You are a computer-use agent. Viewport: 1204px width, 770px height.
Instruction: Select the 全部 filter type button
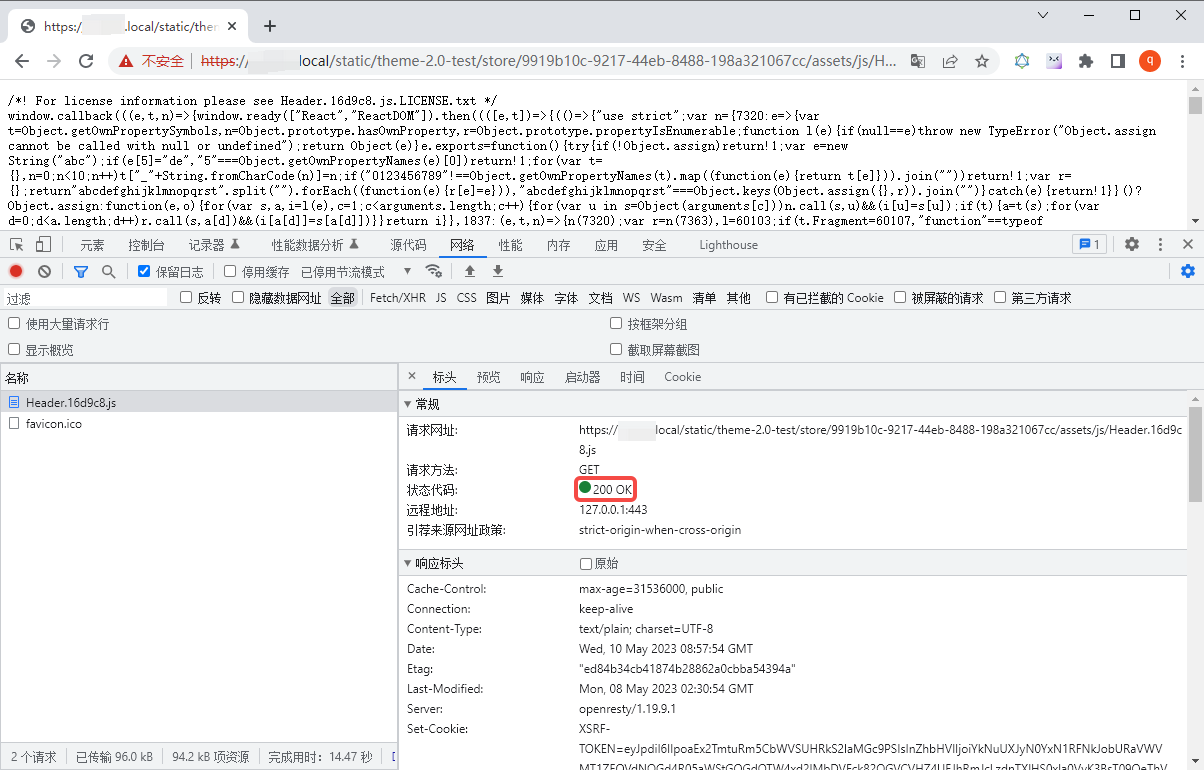(x=343, y=297)
